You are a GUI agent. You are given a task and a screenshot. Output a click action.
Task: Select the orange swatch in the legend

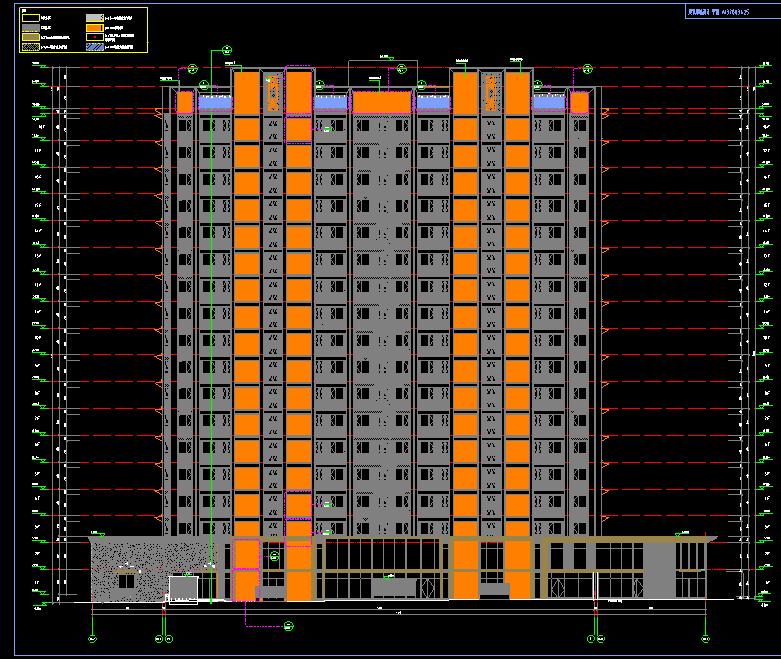tap(95, 28)
